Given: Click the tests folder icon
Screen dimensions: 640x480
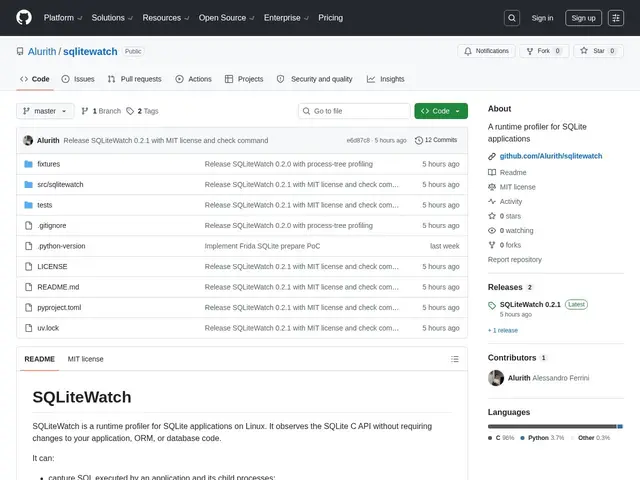Looking at the screenshot, I should coord(29,205).
